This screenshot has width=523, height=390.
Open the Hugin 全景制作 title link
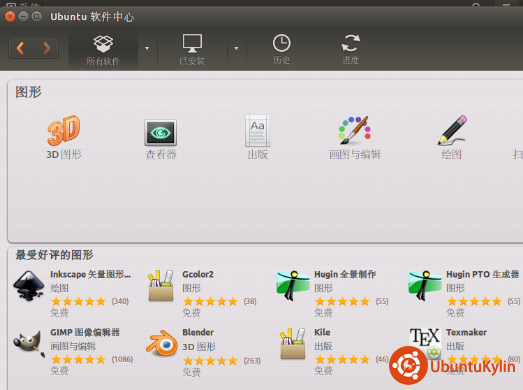(x=345, y=275)
